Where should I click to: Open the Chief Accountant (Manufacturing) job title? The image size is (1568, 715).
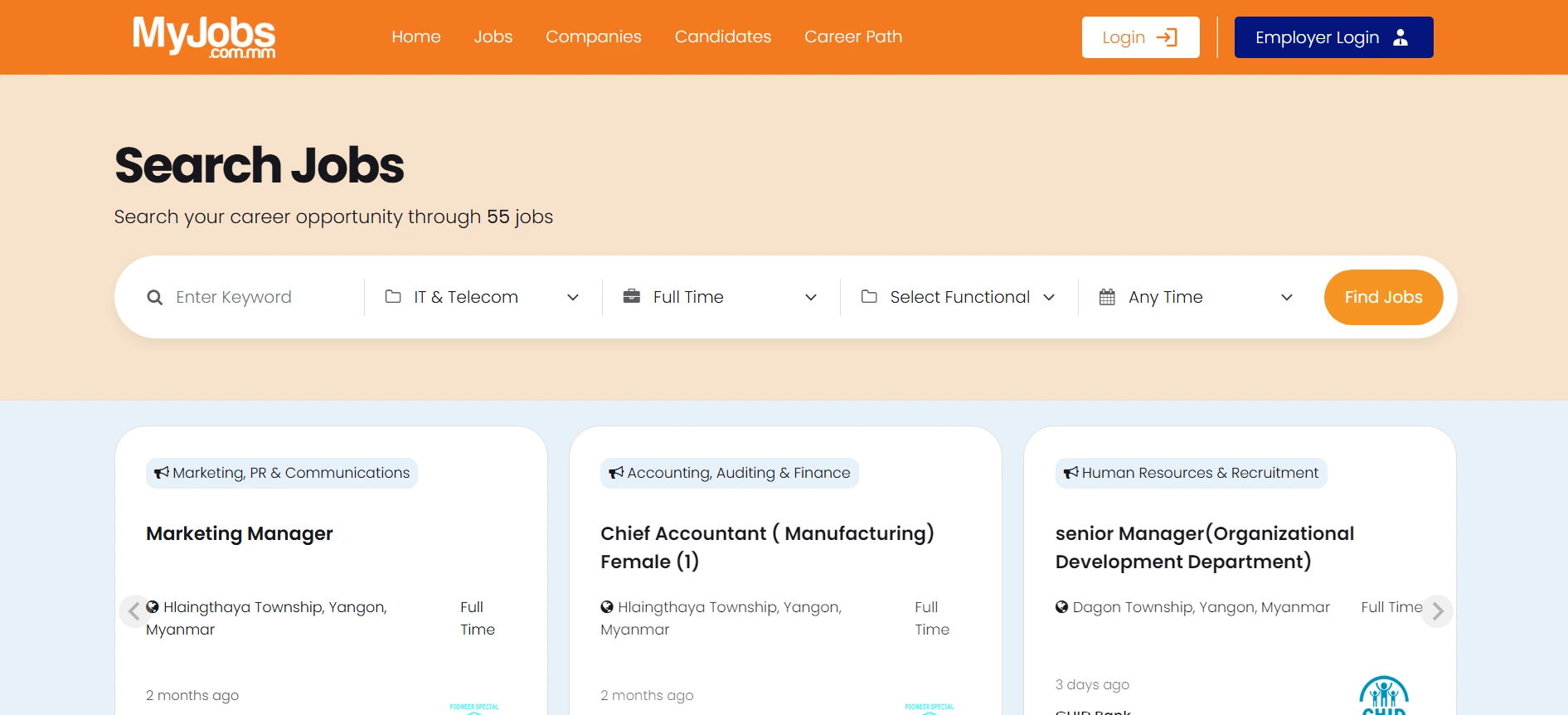[x=767, y=547]
